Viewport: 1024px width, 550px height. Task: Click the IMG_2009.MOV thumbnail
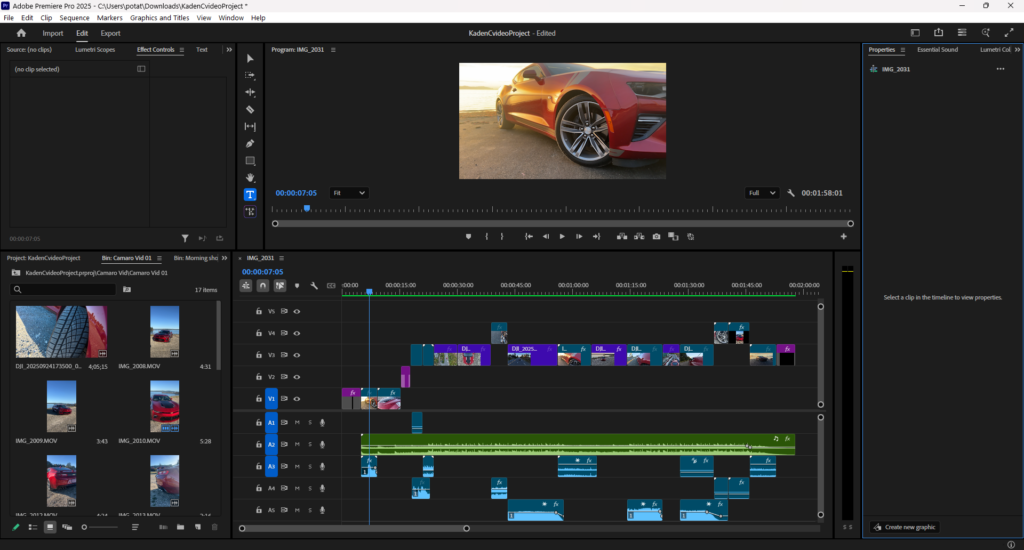(61, 405)
